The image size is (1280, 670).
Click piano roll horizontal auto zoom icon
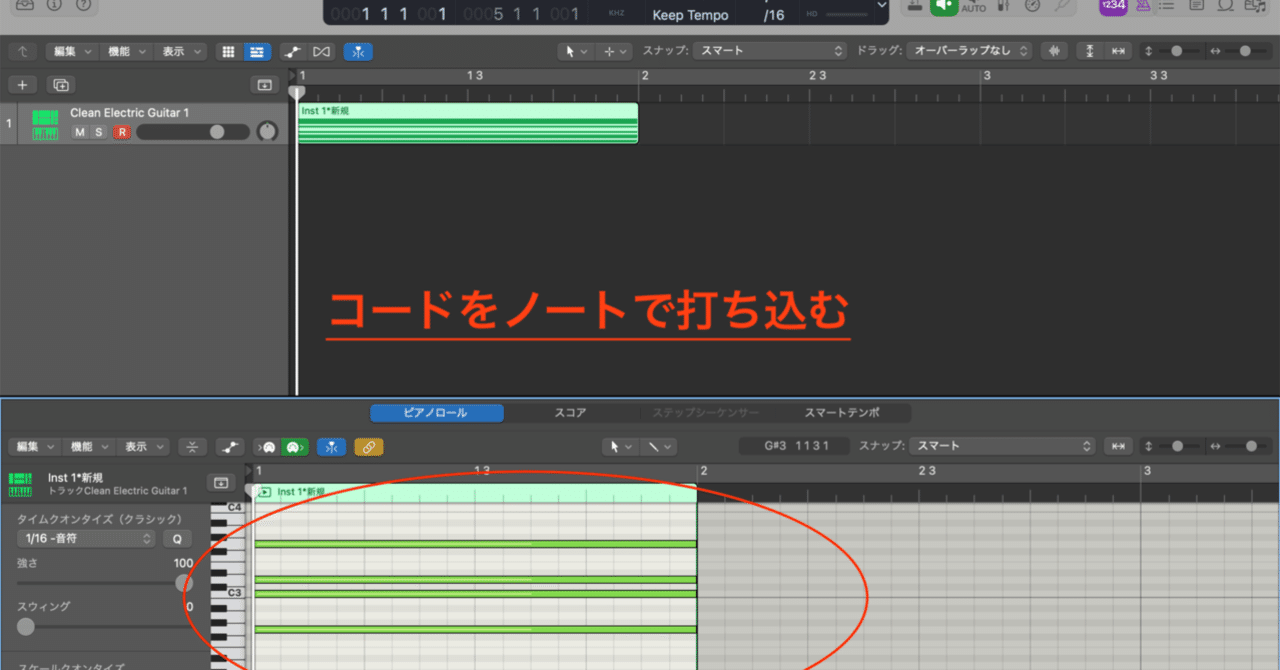pos(1118,447)
